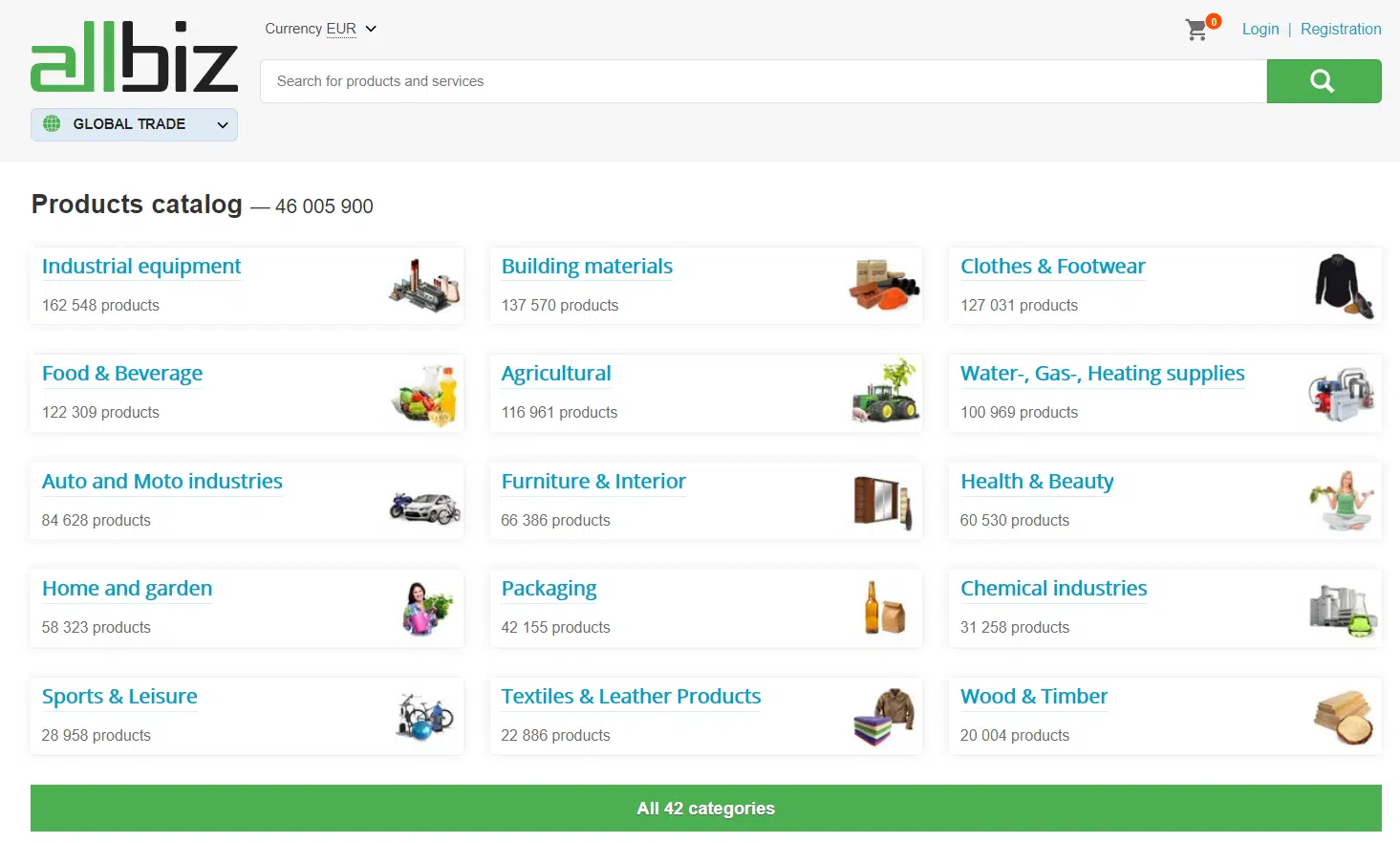1400x843 pixels.
Task: Click the shopping cart icon
Action: (1197, 30)
